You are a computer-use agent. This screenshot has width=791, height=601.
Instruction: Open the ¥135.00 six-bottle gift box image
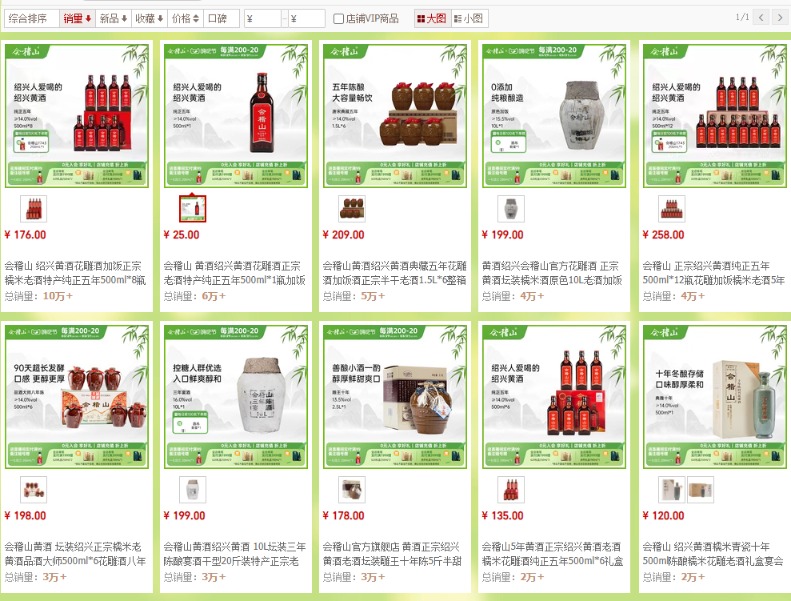pos(554,397)
